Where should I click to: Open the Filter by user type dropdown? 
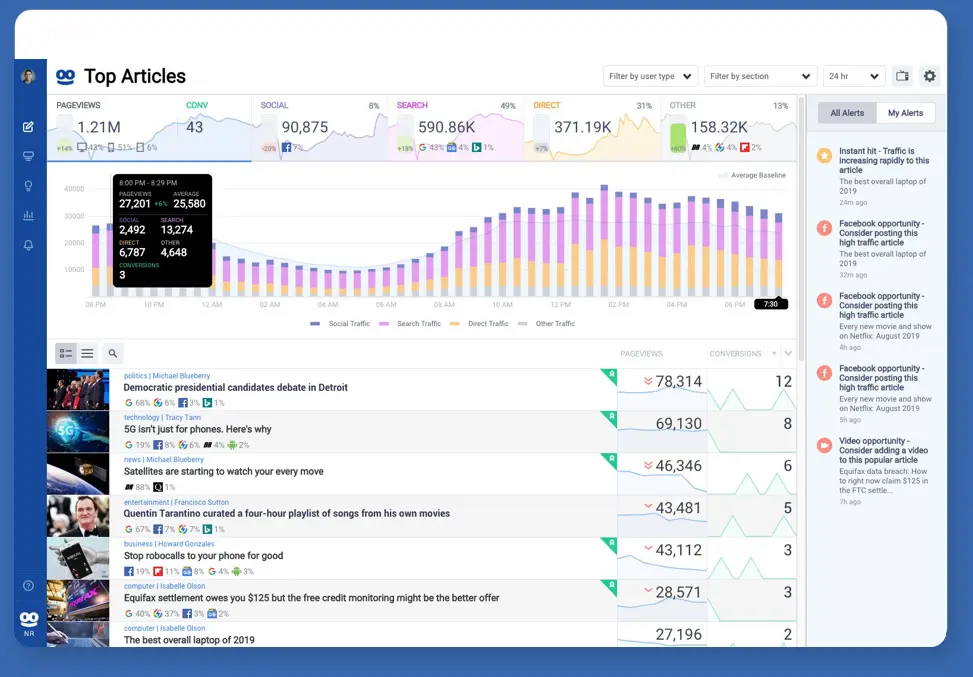[650, 76]
